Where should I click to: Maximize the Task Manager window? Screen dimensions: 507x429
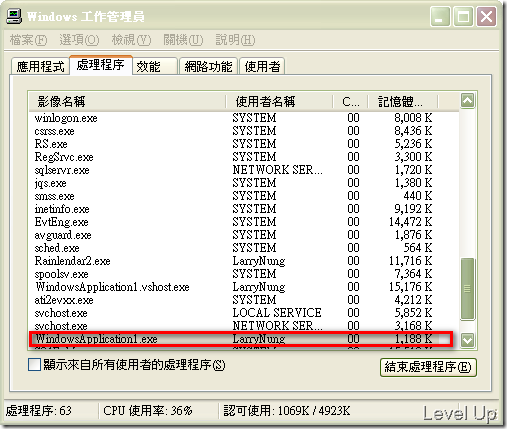pos(463,16)
